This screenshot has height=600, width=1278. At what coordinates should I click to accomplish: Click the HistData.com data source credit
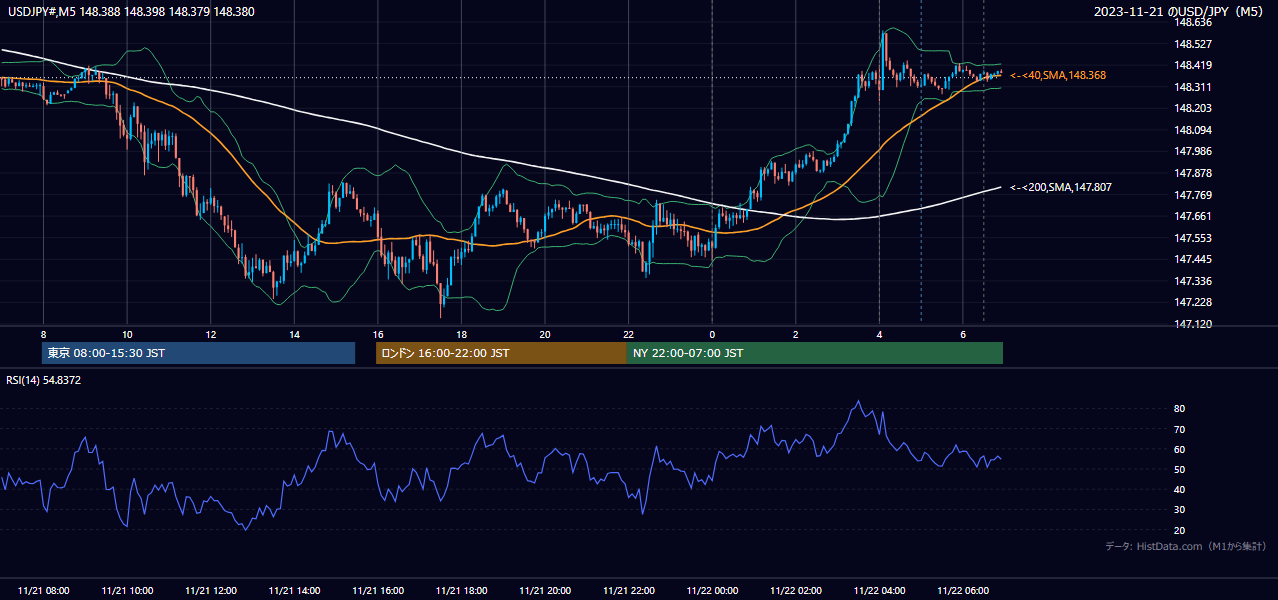[1185, 546]
